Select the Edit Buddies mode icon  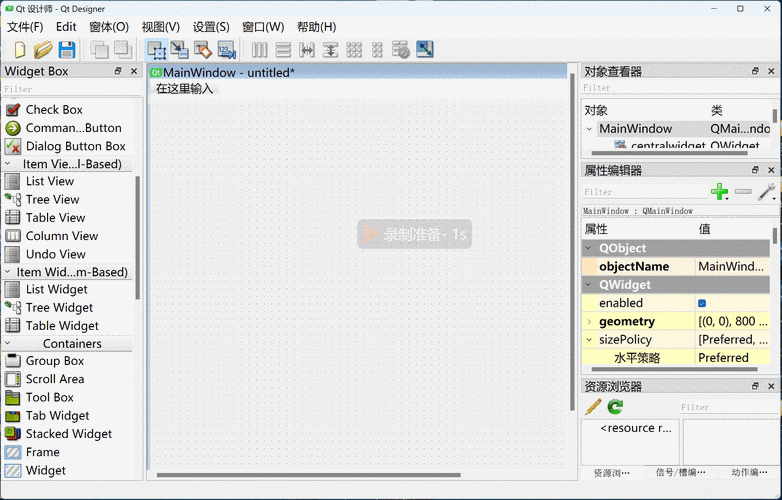pos(203,49)
